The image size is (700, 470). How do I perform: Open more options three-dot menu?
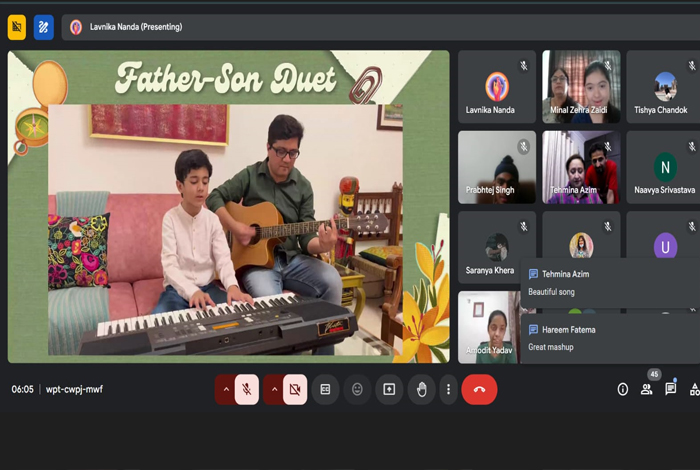[x=448, y=390]
